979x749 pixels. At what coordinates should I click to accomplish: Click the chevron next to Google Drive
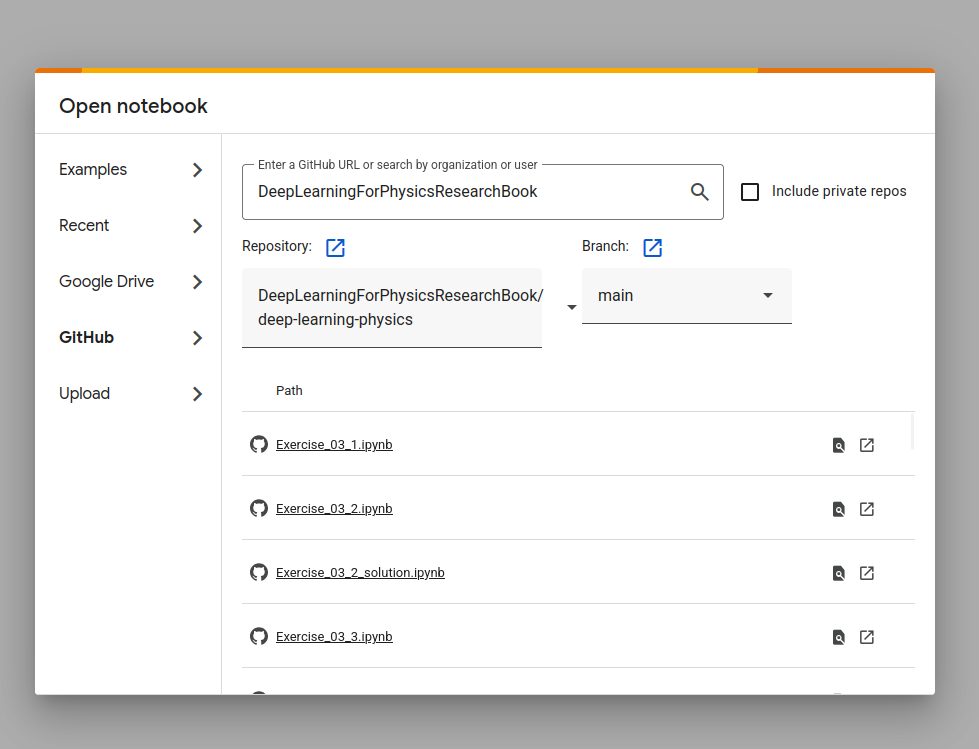[x=197, y=282]
